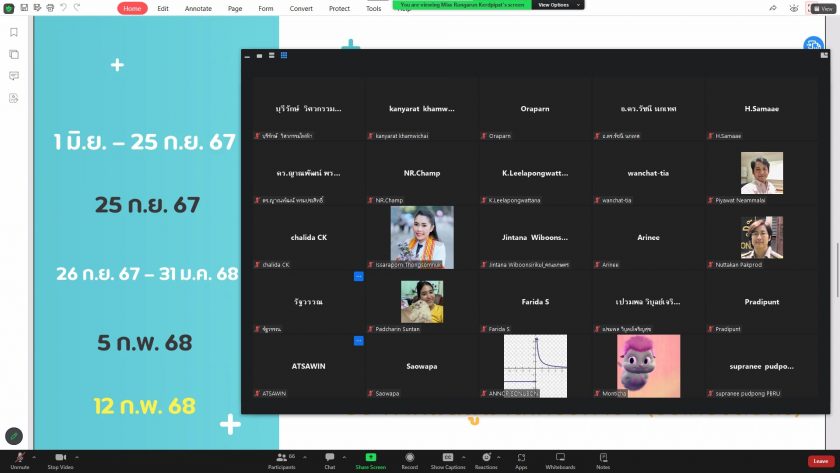The image size is (840, 473).
Task: Open the Notes panel
Action: click(x=603, y=459)
